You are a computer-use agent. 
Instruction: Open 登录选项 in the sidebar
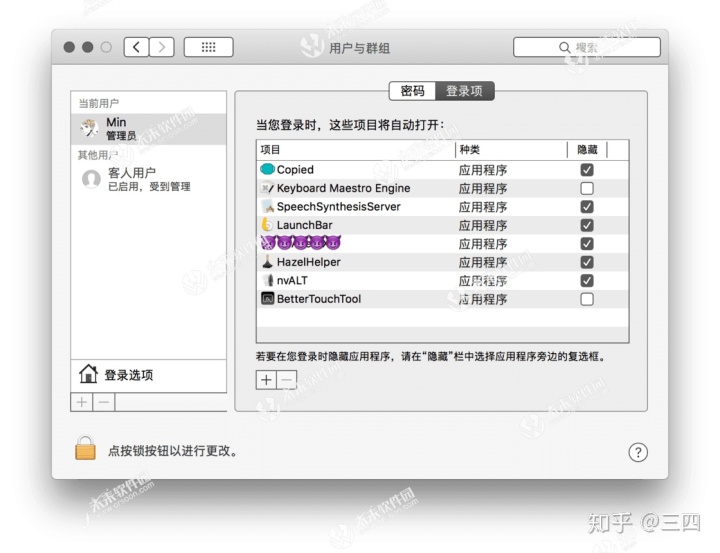click(x=149, y=375)
